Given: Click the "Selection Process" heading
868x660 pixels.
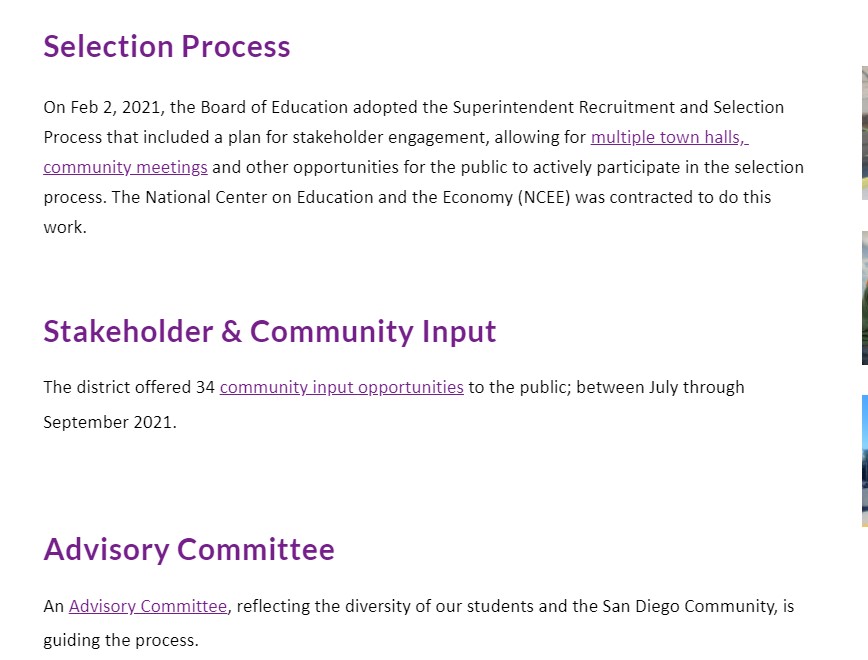Looking at the screenshot, I should pyautogui.click(x=167, y=47).
